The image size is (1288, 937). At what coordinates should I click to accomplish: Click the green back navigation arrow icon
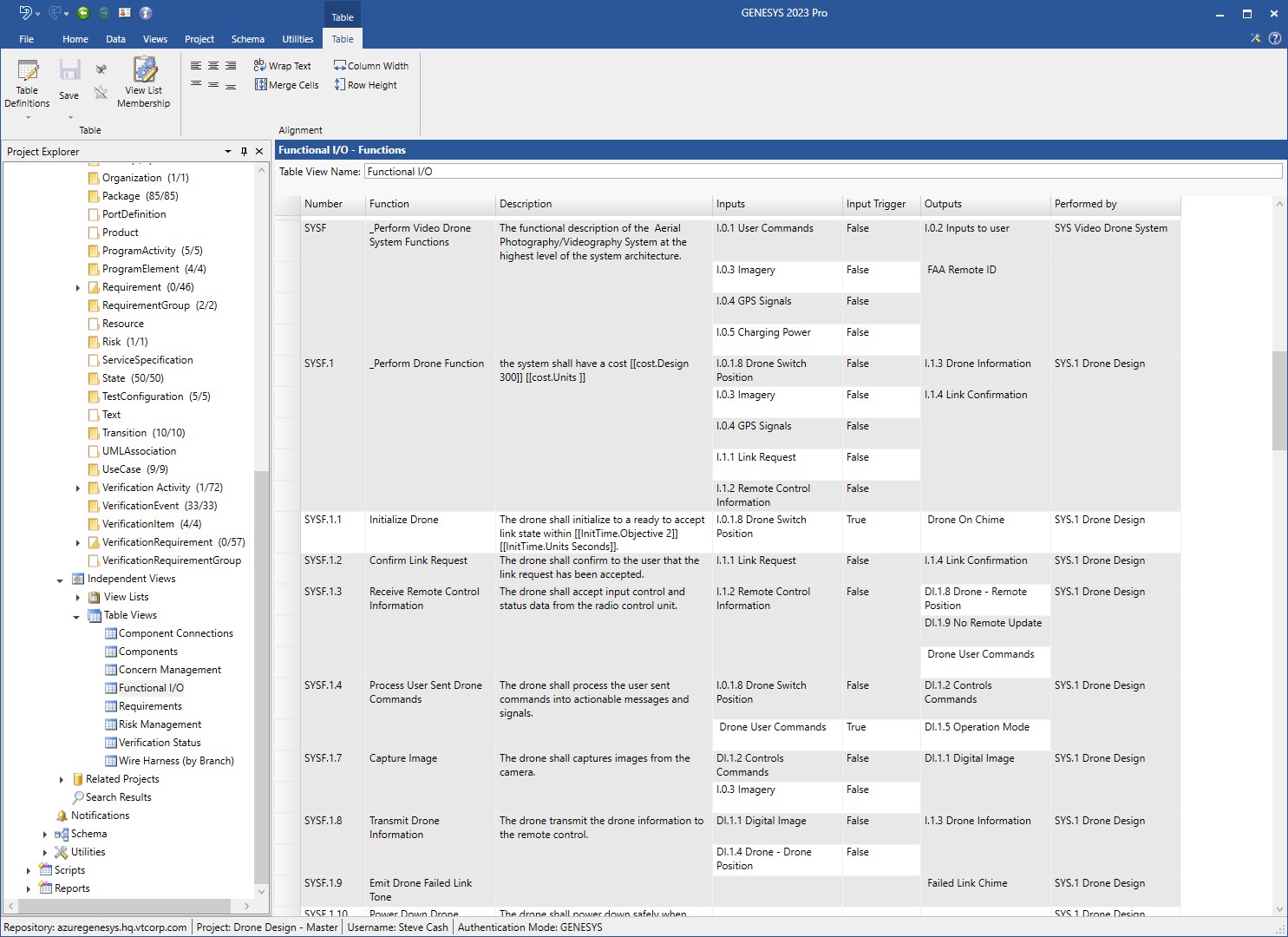(x=83, y=13)
